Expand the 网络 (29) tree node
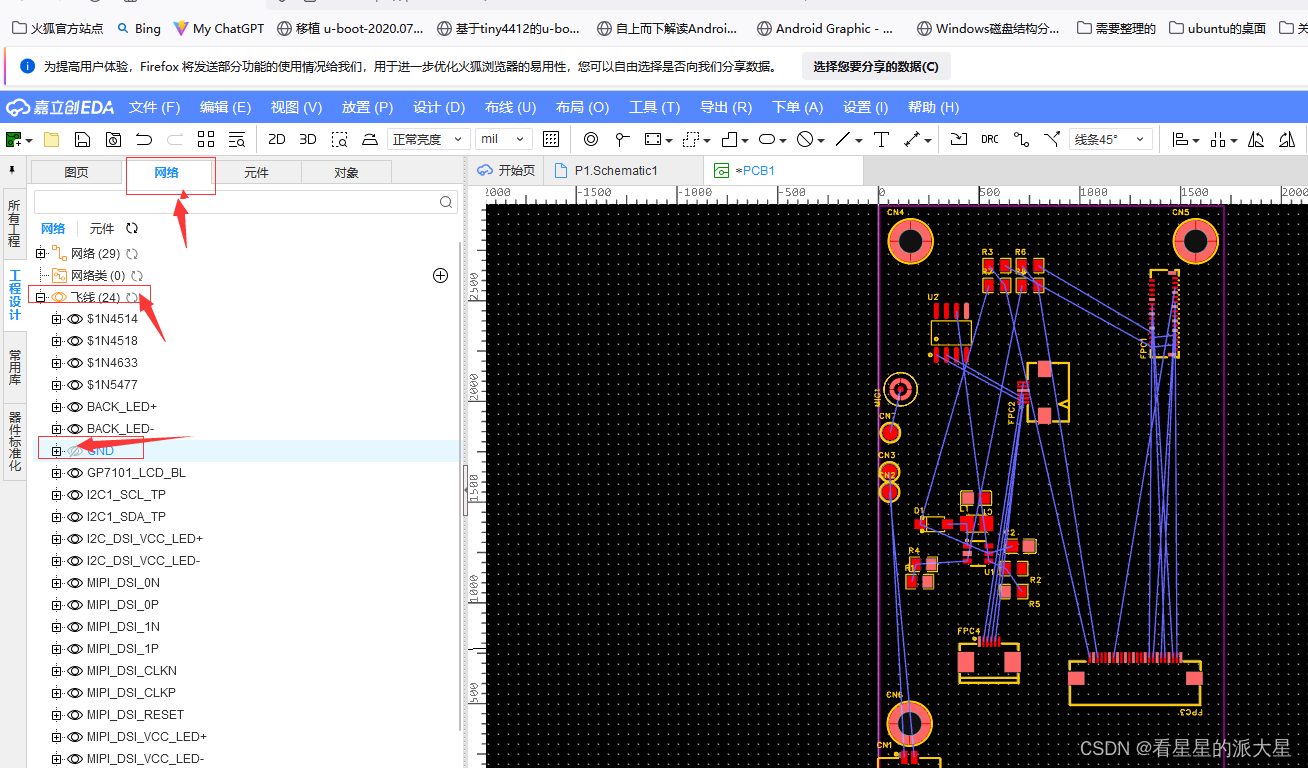The image size is (1308, 768). [x=41, y=254]
